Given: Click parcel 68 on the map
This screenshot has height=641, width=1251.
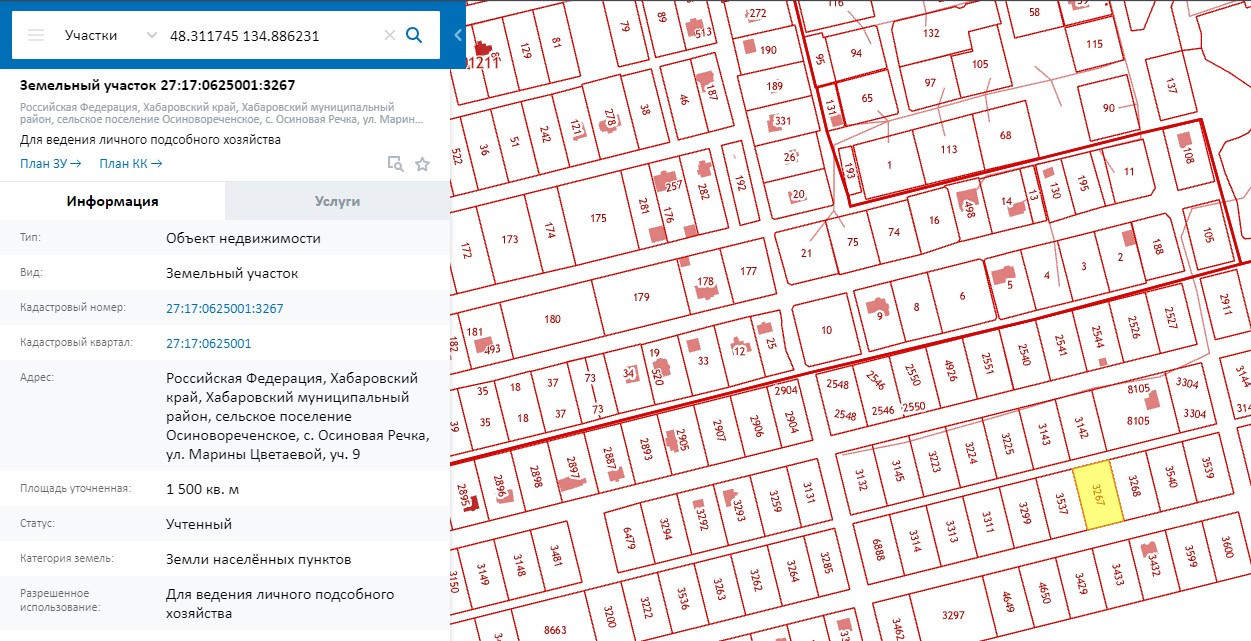Looking at the screenshot, I should pyautogui.click(x=1005, y=136).
